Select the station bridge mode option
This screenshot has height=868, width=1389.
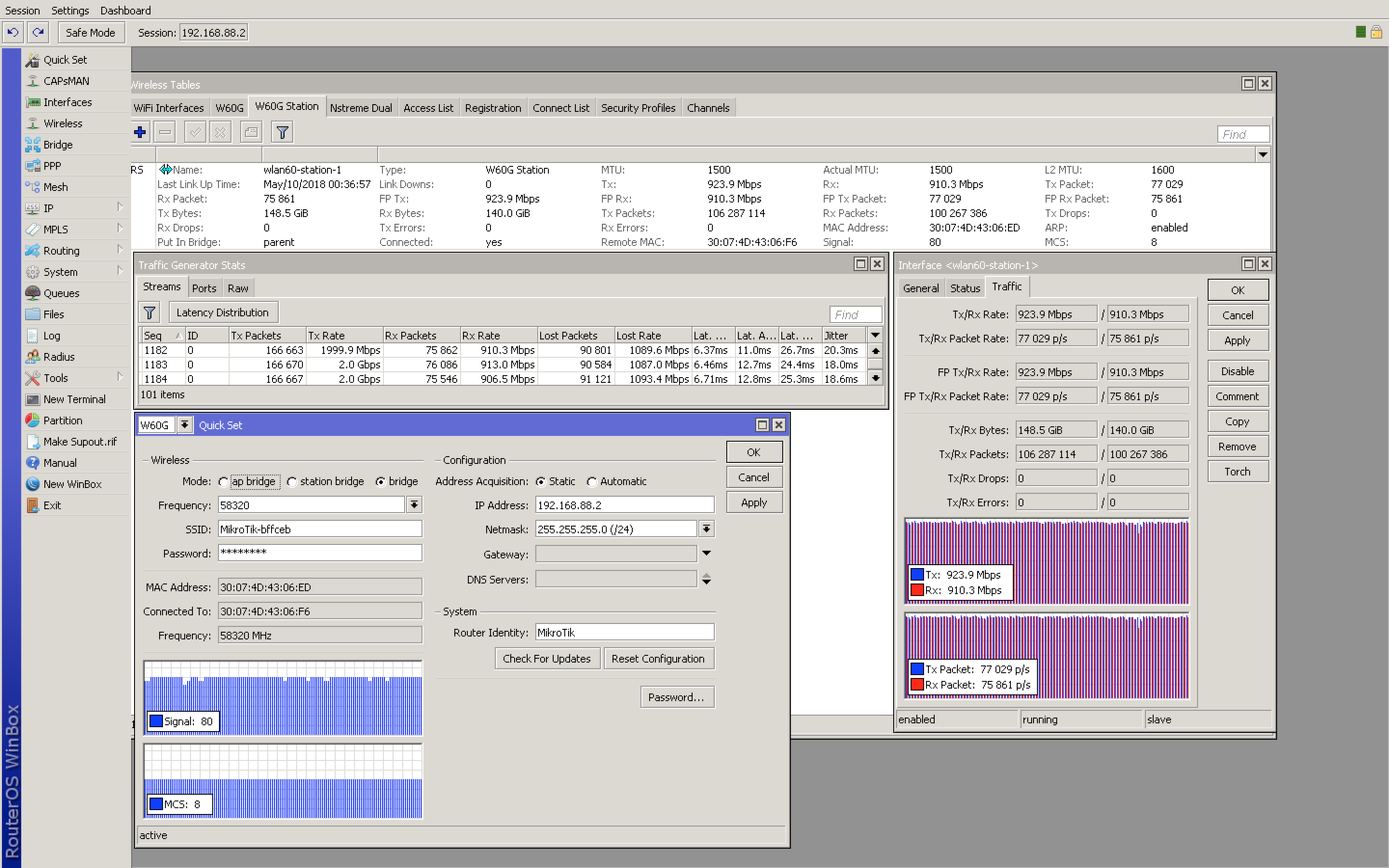click(292, 482)
